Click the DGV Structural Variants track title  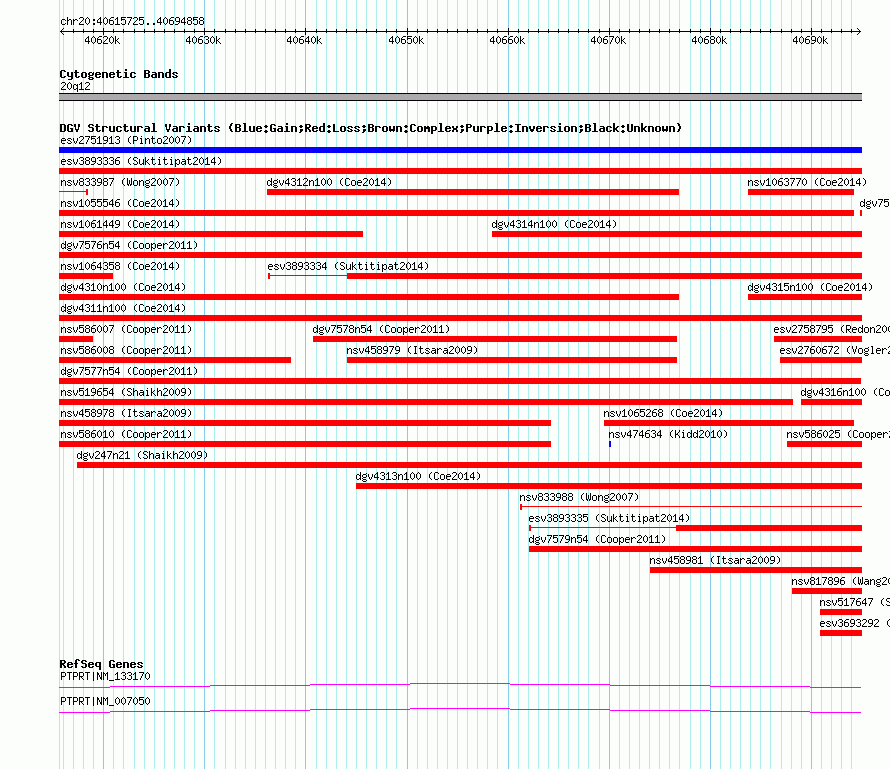(371, 128)
